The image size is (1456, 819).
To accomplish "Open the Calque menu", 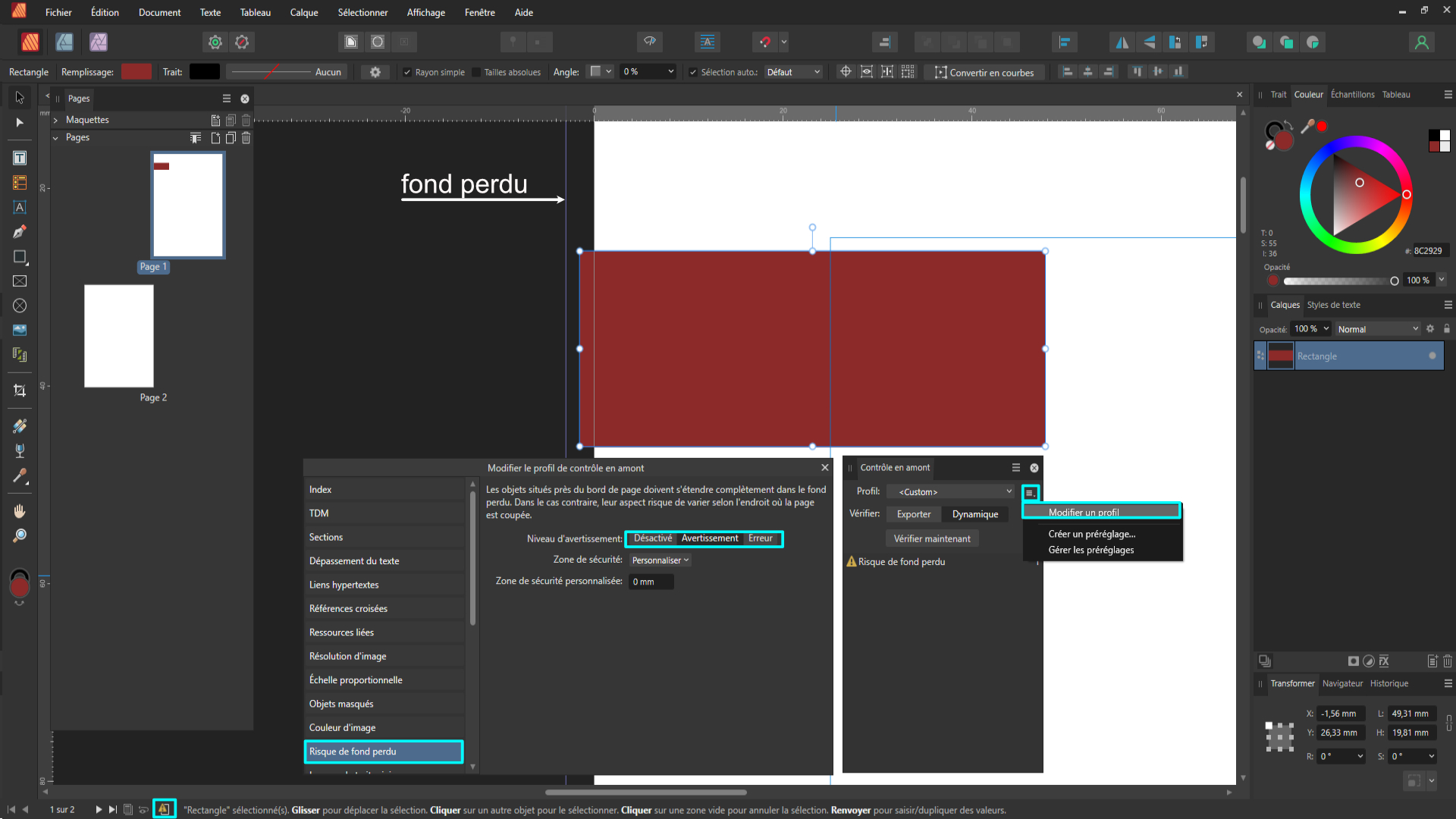I will pyautogui.click(x=303, y=12).
